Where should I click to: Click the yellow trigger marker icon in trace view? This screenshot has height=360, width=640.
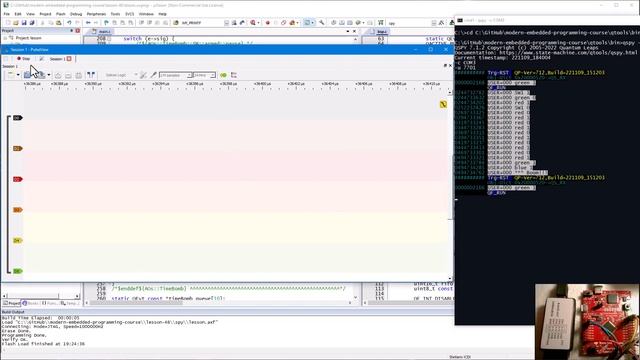(x=443, y=104)
